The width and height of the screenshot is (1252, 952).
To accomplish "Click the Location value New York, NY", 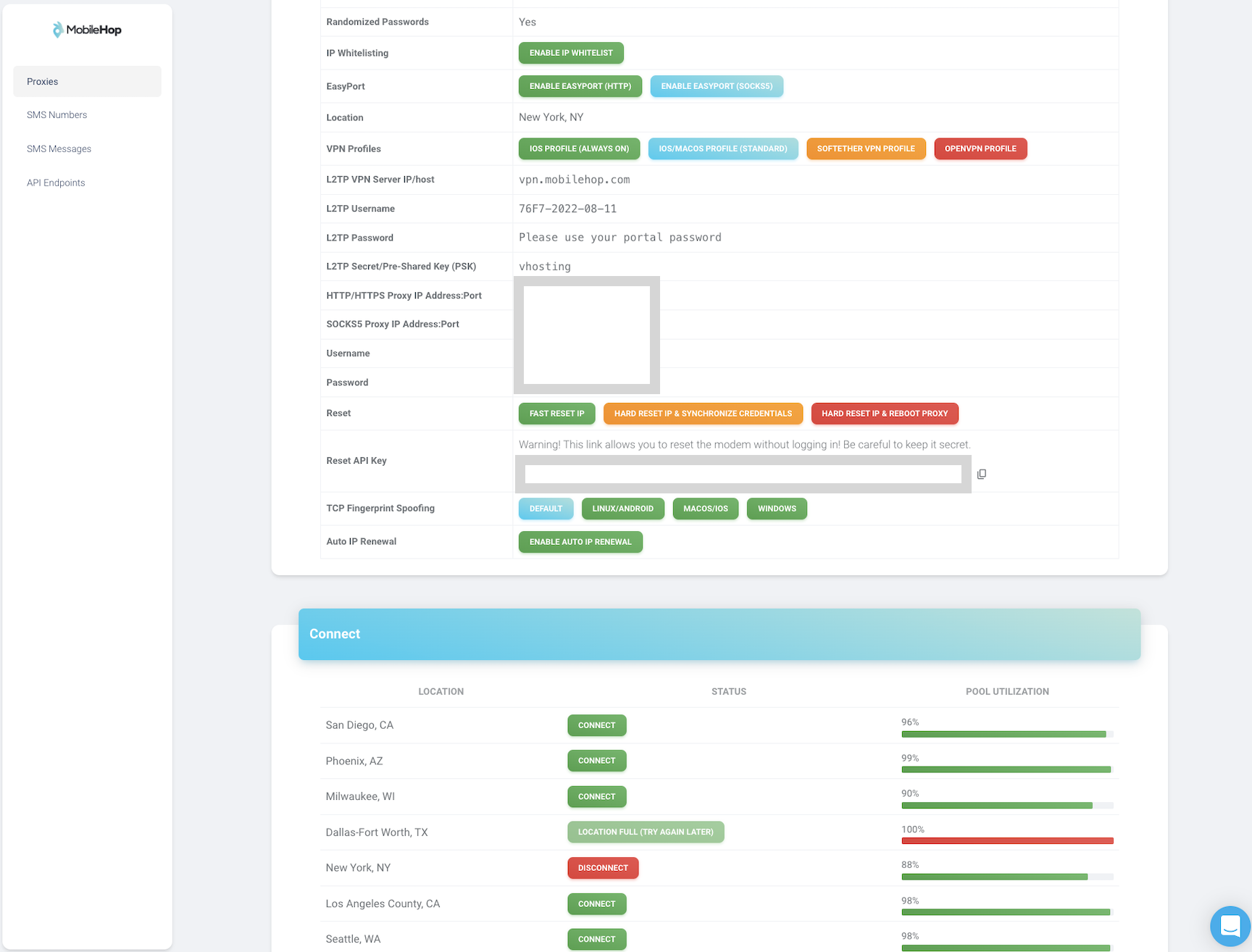I will [x=551, y=117].
